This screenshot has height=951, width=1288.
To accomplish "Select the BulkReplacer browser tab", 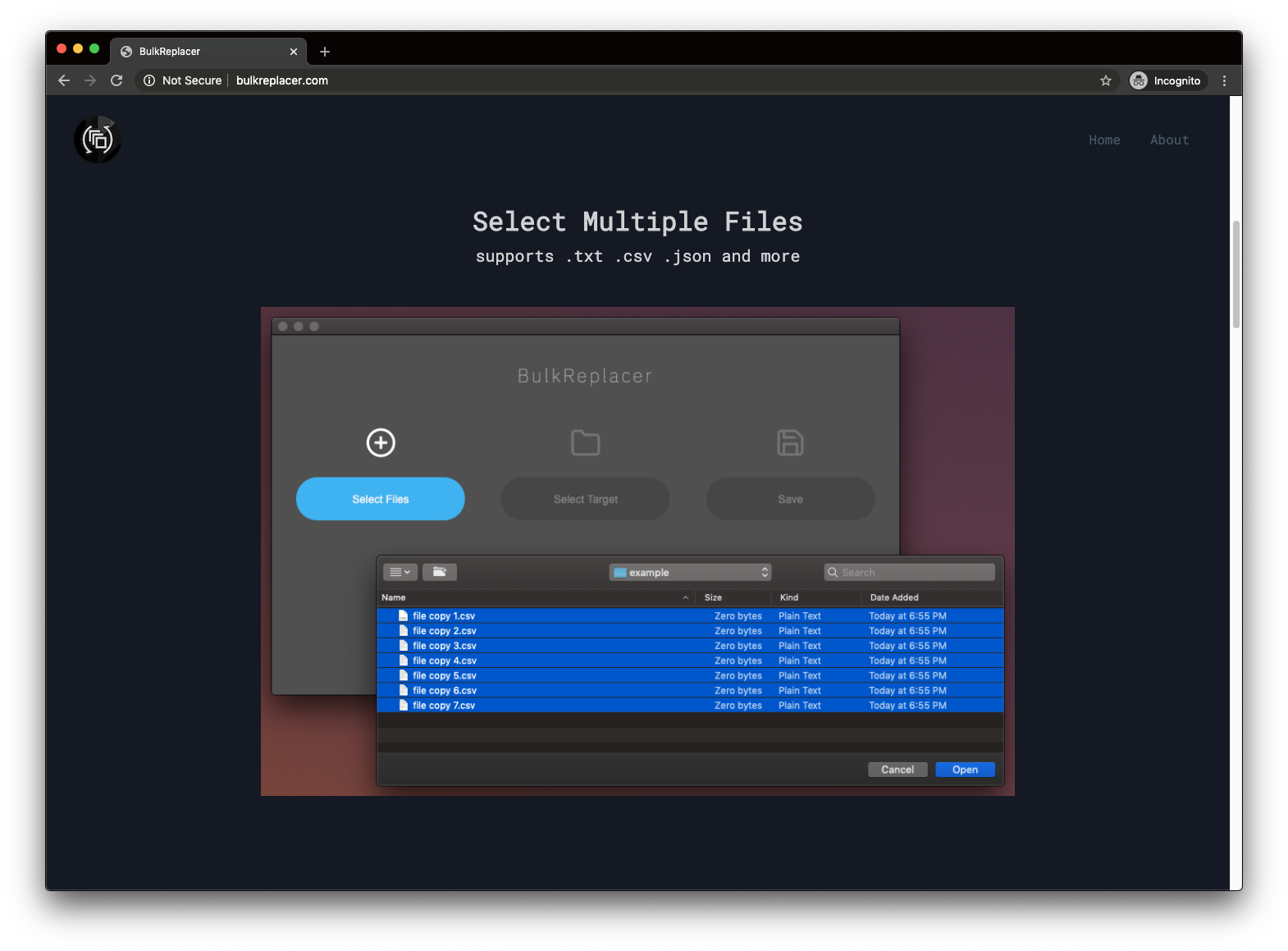I will (208, 51).
